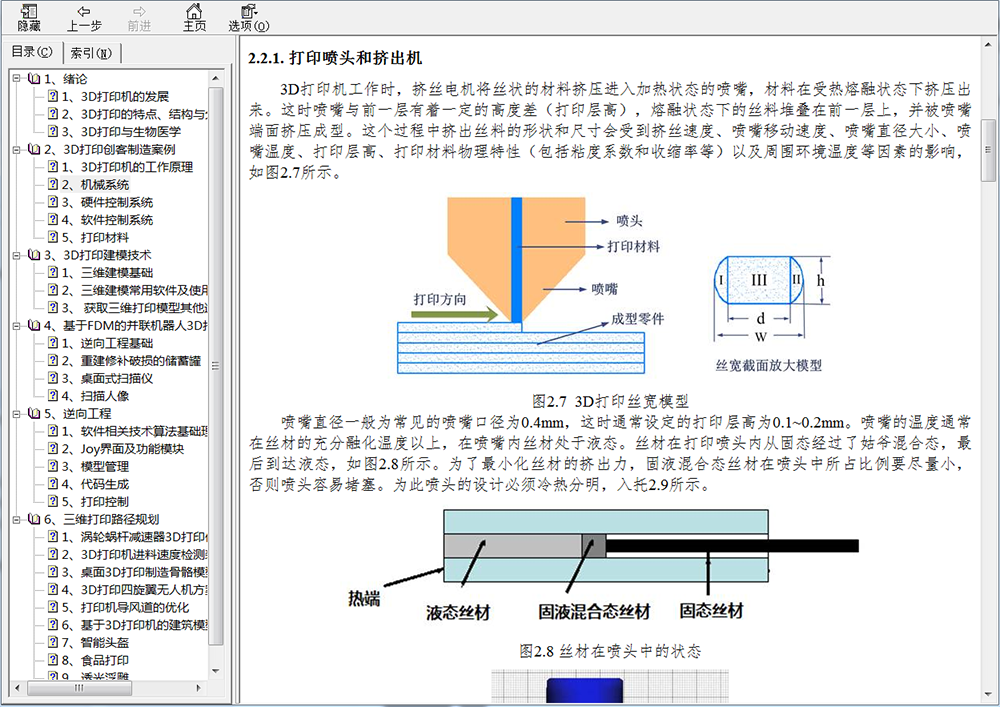Click the topic icon for 代码生成

tap(54, 484)
